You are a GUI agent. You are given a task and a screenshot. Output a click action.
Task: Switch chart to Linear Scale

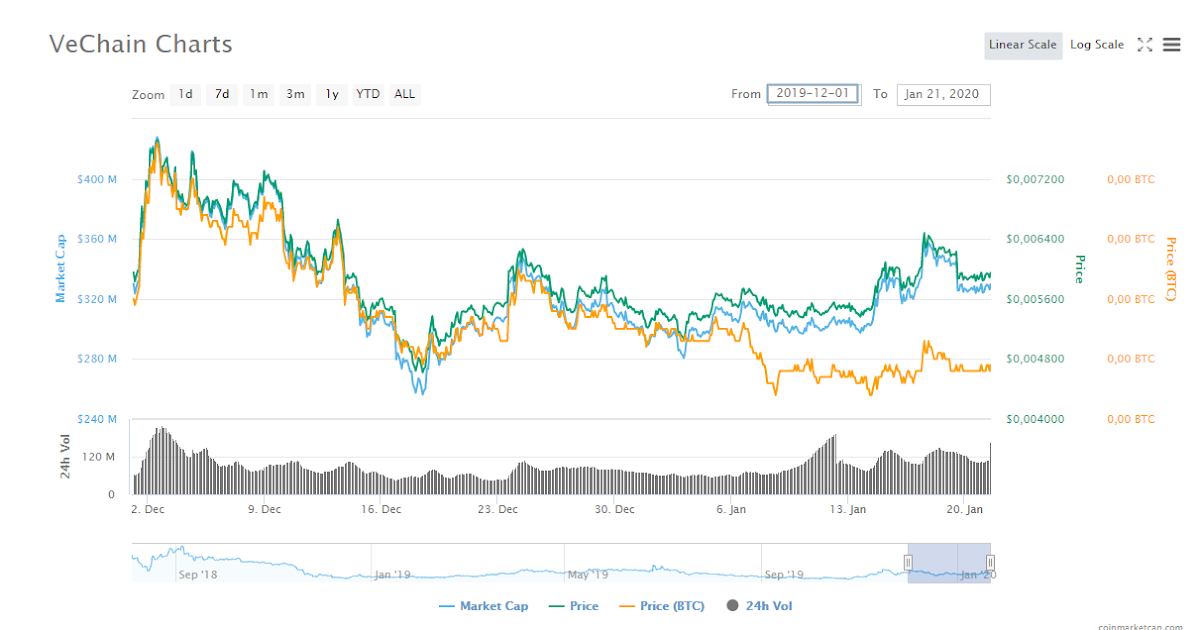click(1023, 45)
